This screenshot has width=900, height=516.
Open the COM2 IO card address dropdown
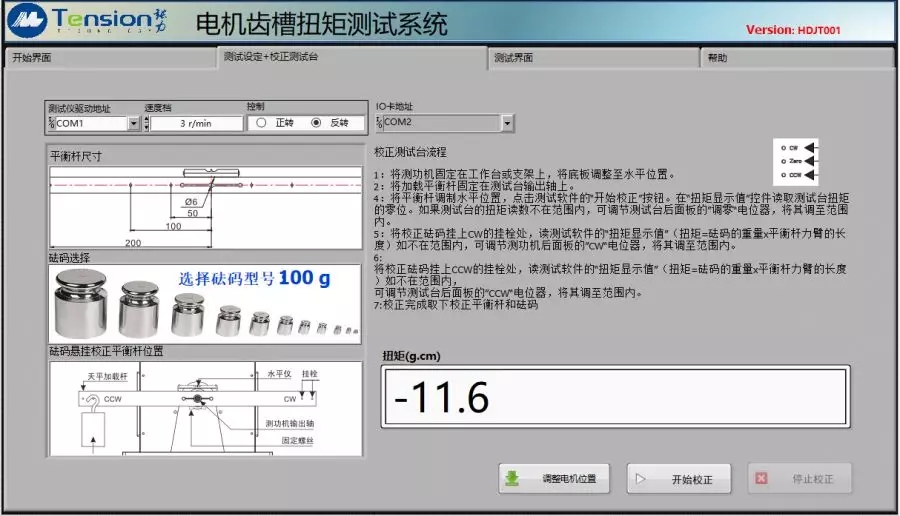click(x=507, y=123)
